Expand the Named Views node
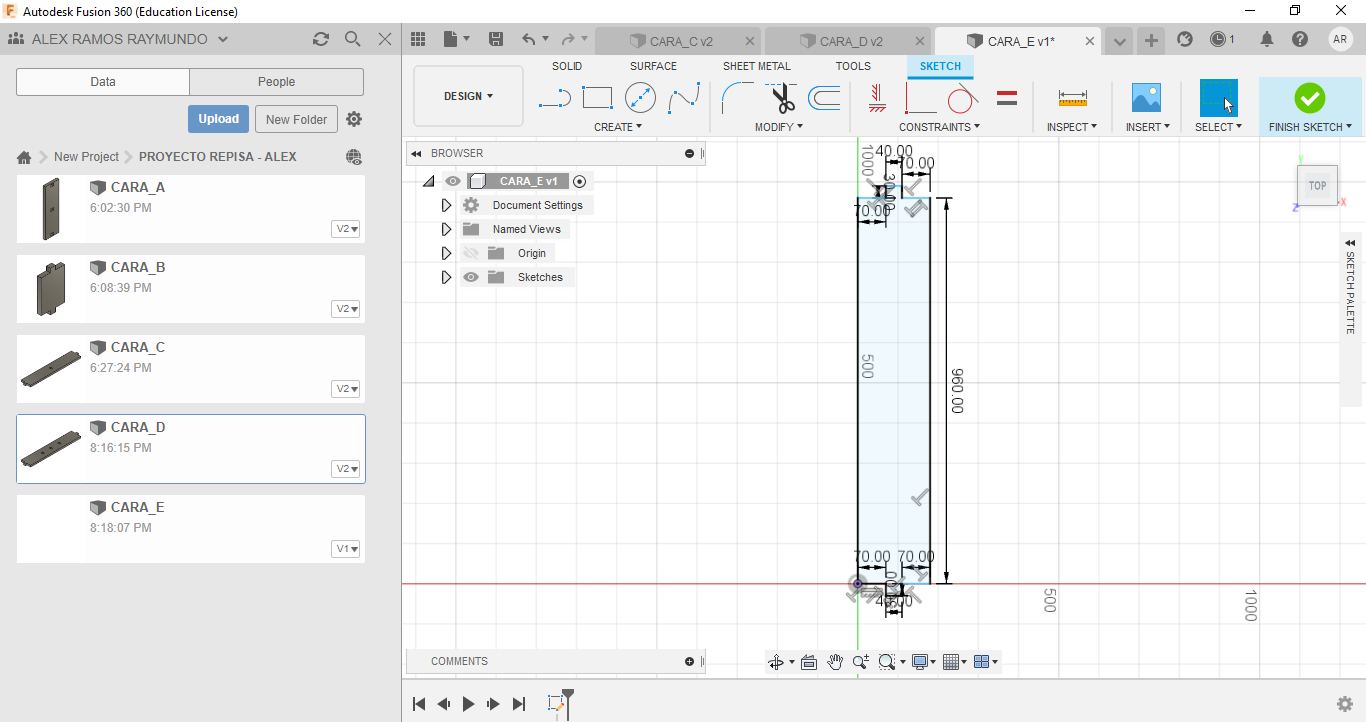The width and height of the screenshot is (1366, 722). [x=446, y=229]
